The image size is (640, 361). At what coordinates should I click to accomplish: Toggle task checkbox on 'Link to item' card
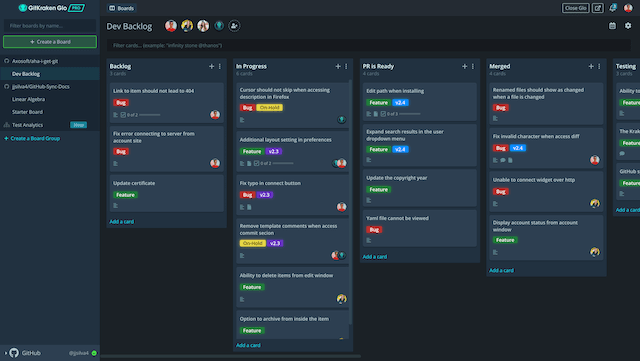pos(123,115)
